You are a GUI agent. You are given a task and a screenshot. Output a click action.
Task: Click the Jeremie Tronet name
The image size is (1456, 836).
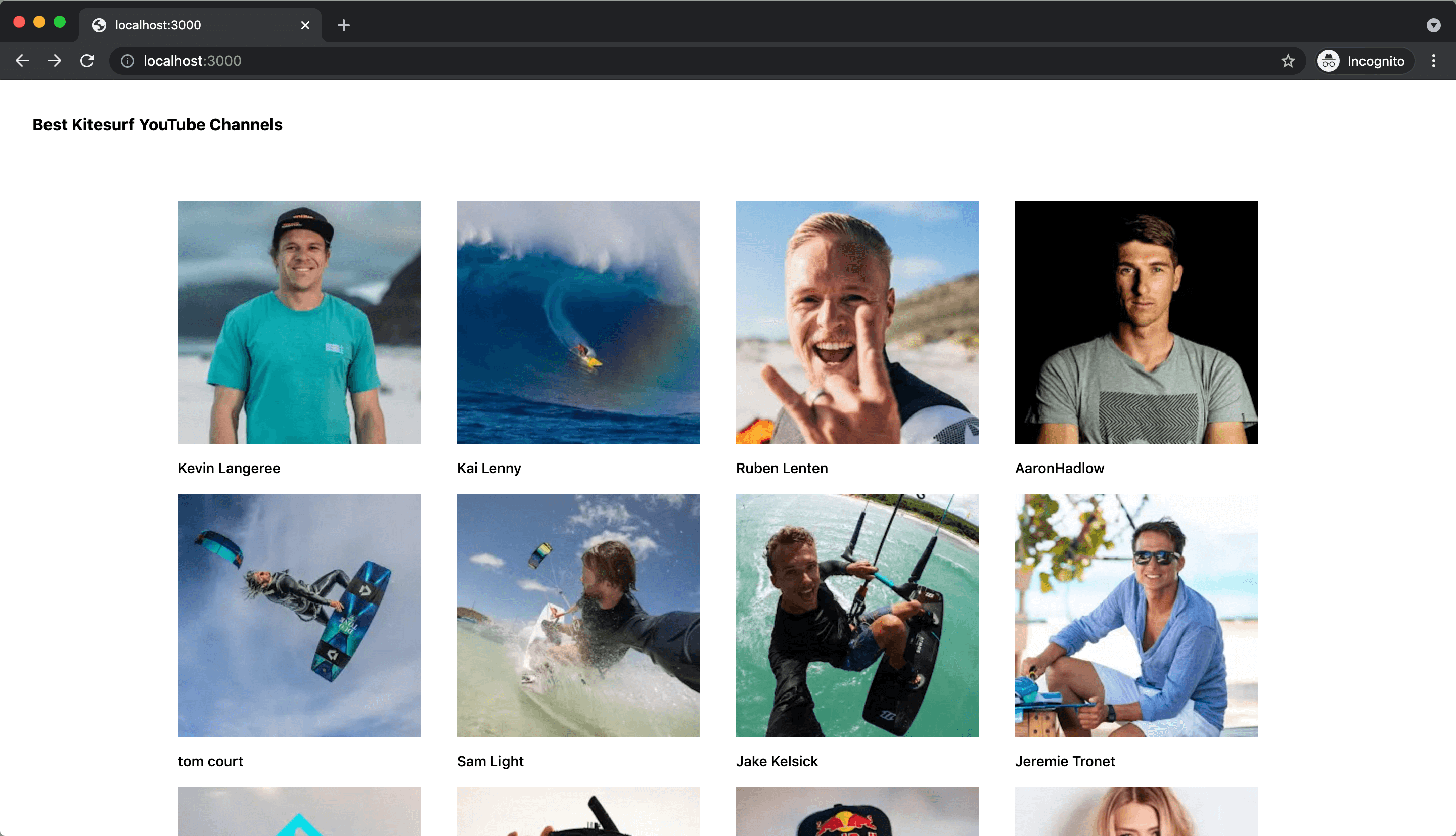click(x=1065, y=761)
